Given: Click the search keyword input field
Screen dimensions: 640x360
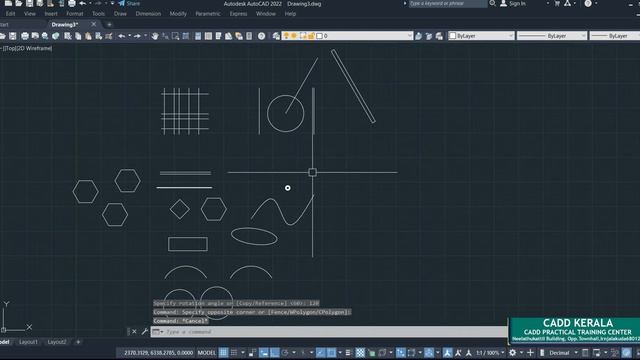Looking at the screenshot, I should [x=448, y=4].
